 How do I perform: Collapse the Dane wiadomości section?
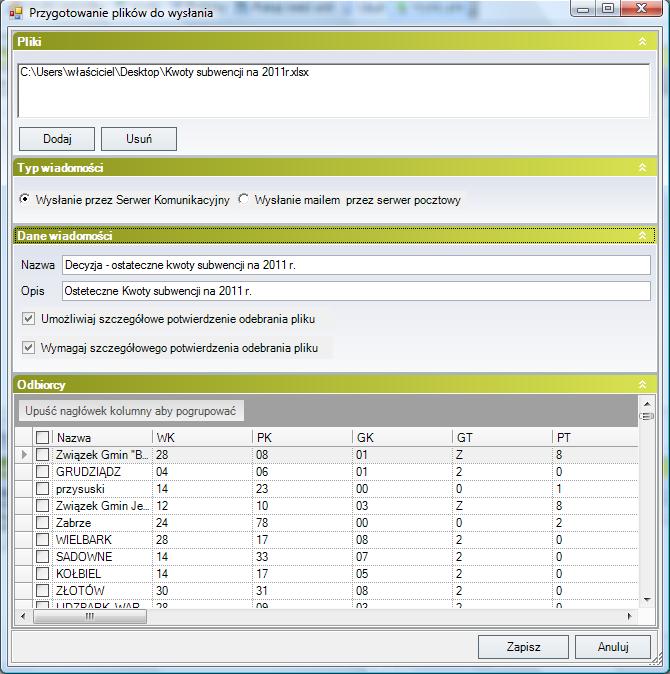642,235
